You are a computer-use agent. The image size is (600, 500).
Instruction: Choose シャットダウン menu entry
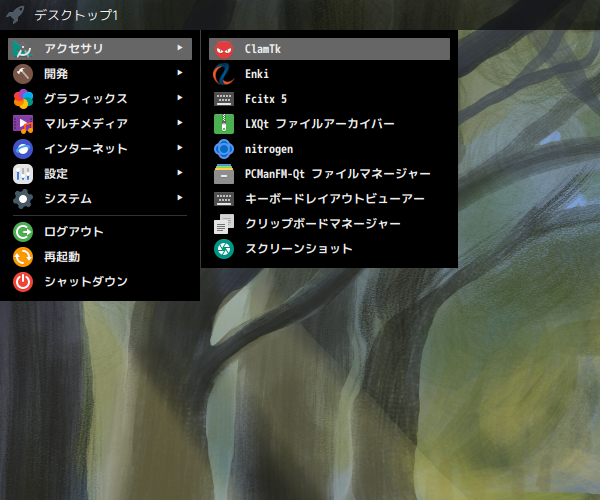tap(100, 282)
